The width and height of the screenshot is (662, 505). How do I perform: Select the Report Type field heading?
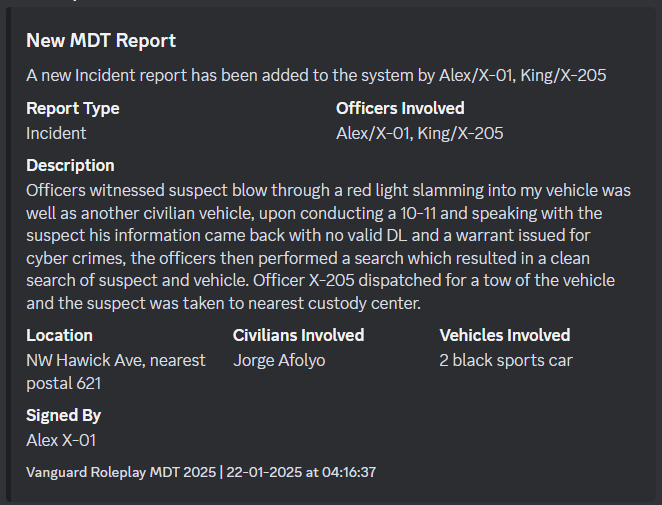73,109
